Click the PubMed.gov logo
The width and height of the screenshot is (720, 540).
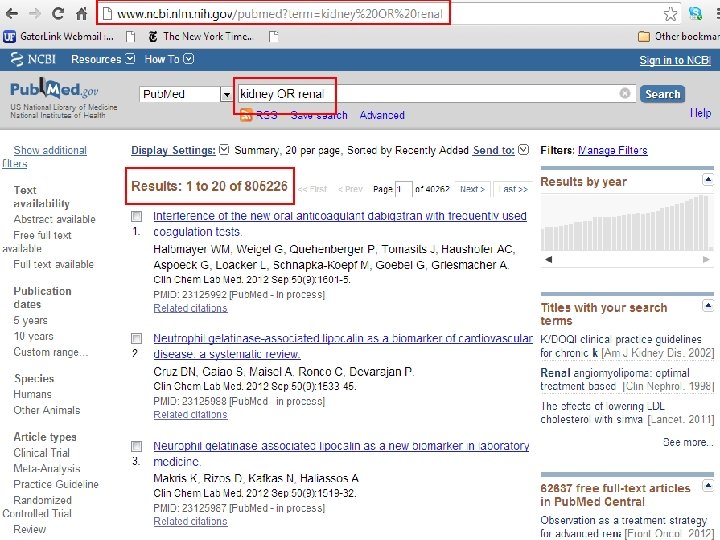(x=54, y=89)
